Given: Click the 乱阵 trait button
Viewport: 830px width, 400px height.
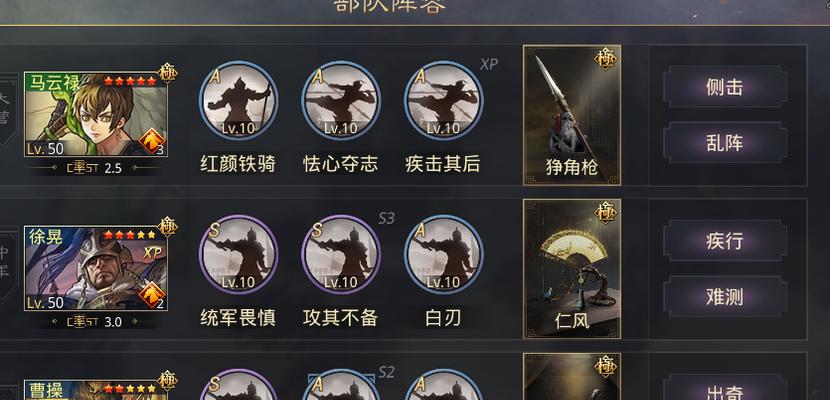Looking at the screenshot, I should (725, 143).
